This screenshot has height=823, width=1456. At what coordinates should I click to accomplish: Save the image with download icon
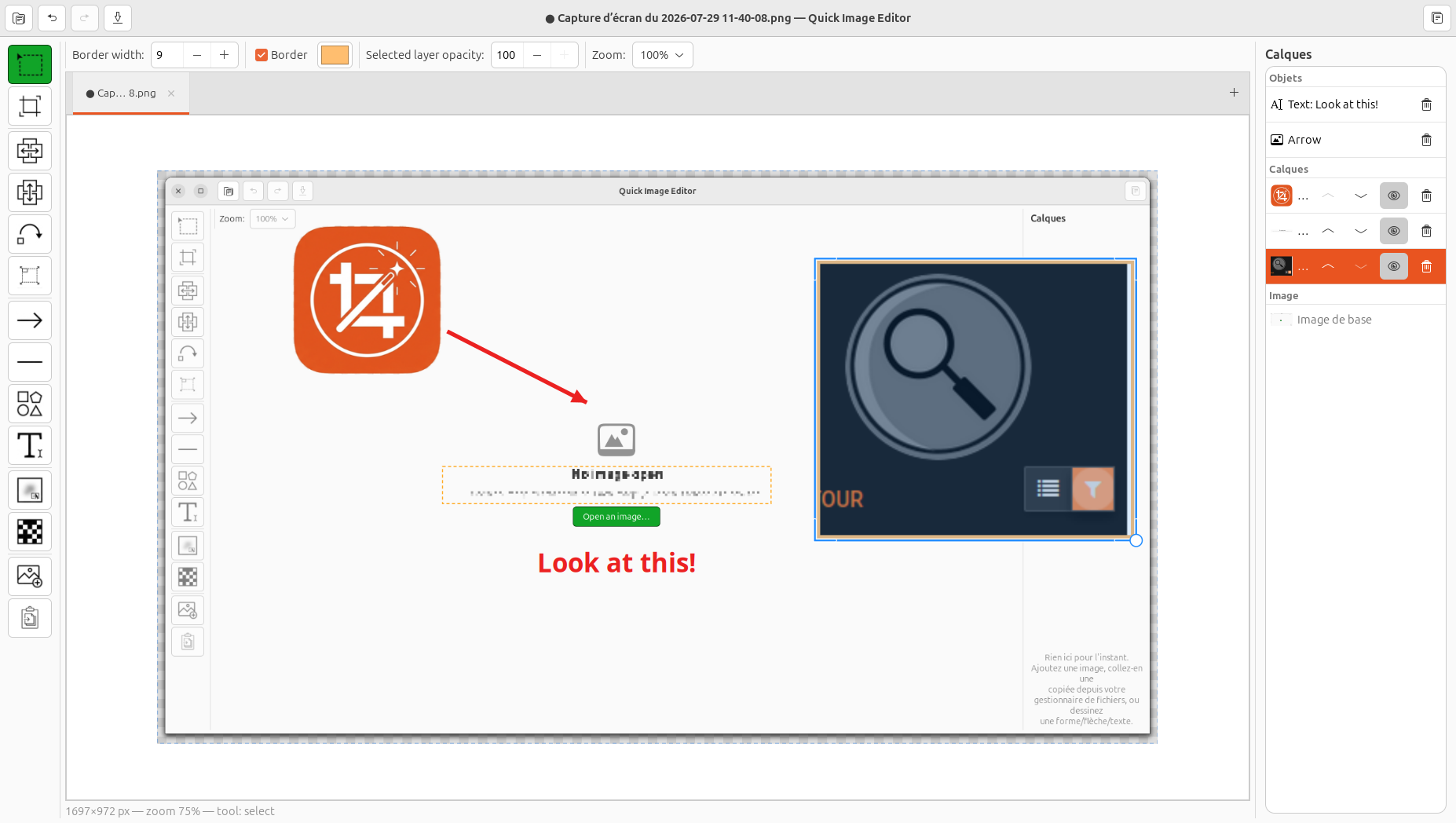pyautogui.click(x=118, y=17)
